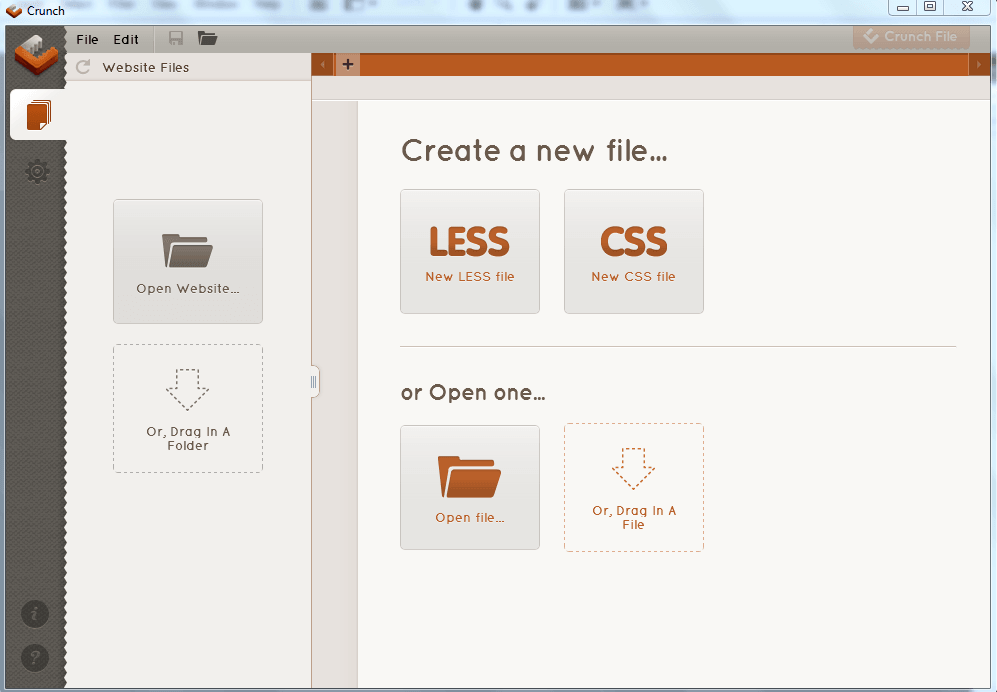Click the save floppy disk toolbar icon

point(176,39)
